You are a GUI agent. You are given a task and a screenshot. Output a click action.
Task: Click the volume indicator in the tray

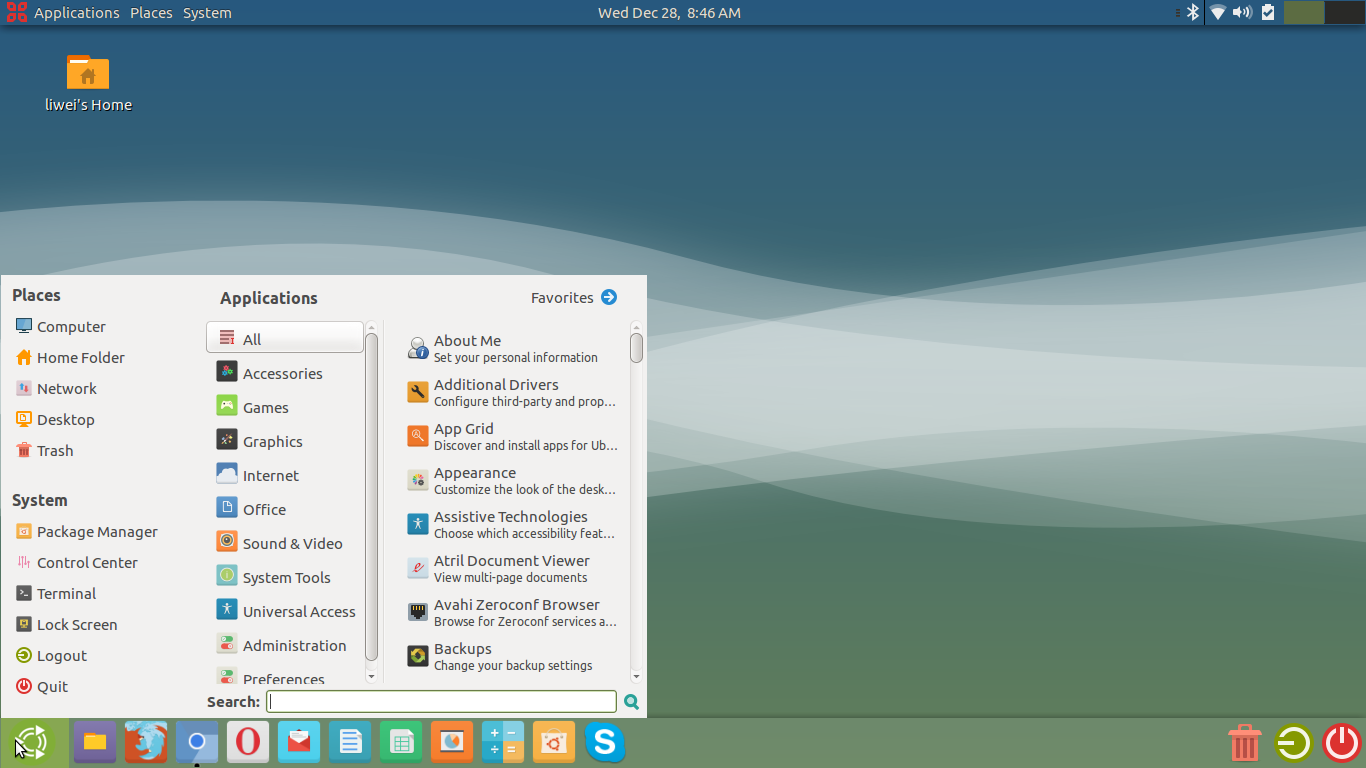1242,12
